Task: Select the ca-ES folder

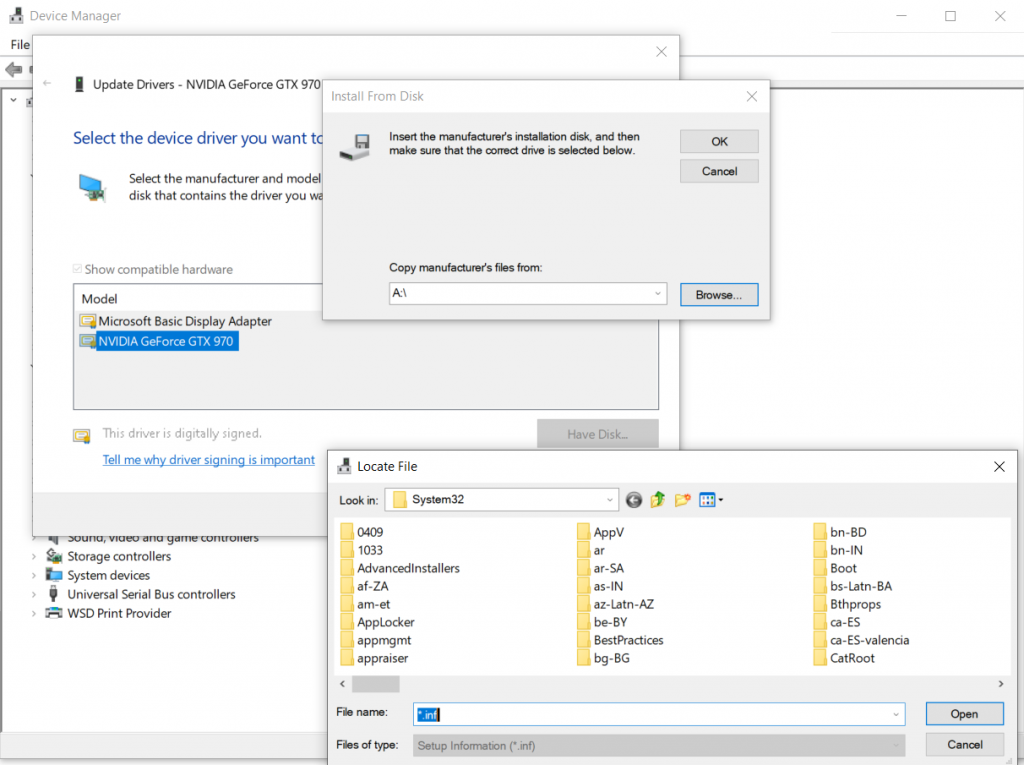Action: click(837, 622)
